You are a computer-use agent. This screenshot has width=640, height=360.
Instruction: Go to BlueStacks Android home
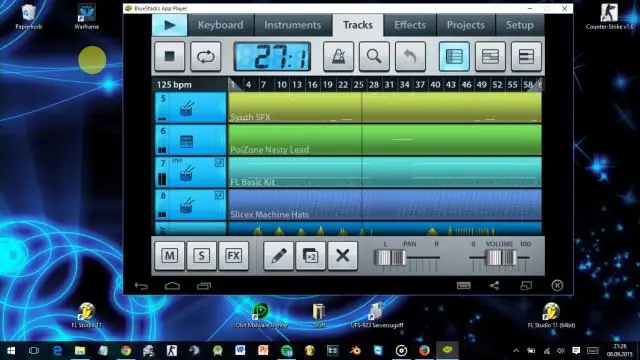point(172,286)
